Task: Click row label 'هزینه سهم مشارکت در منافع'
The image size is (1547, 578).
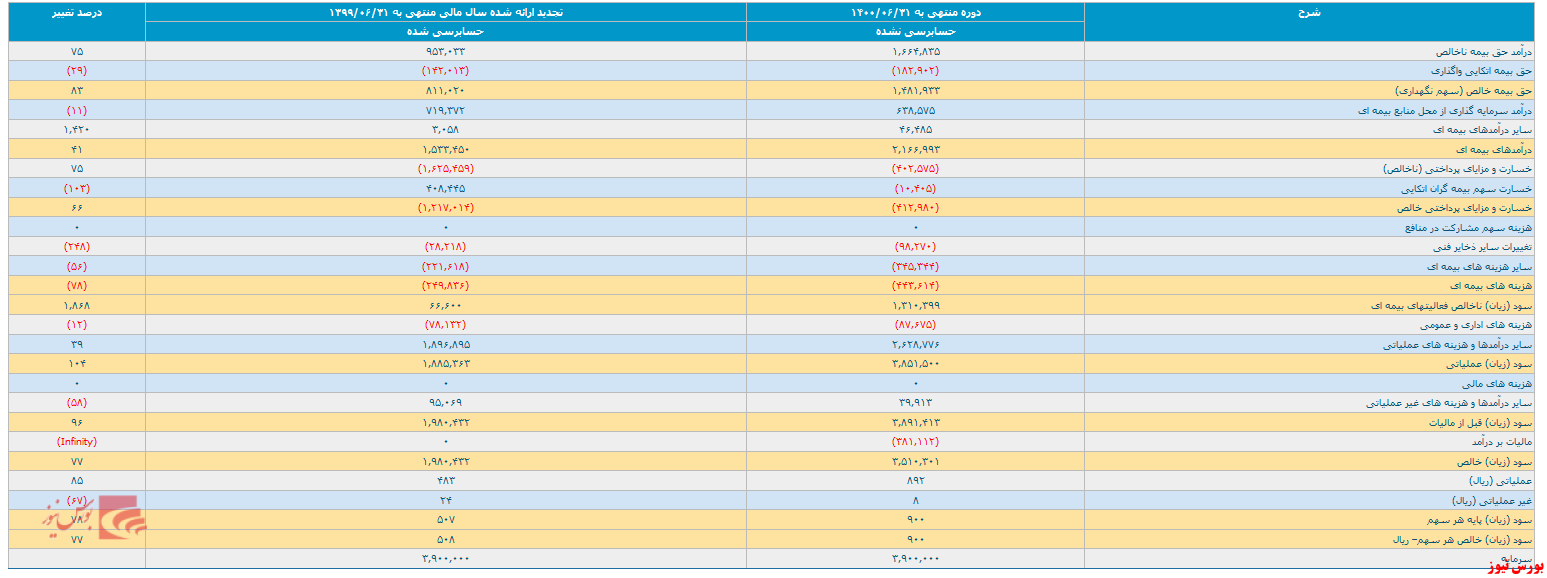Action: (x=1470, y=228)
